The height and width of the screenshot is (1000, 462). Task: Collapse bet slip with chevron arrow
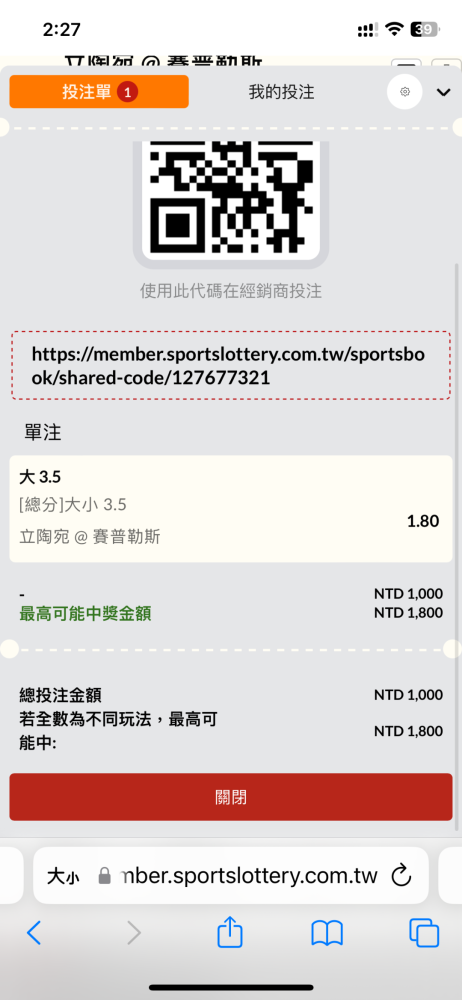[x=443, y=92]
